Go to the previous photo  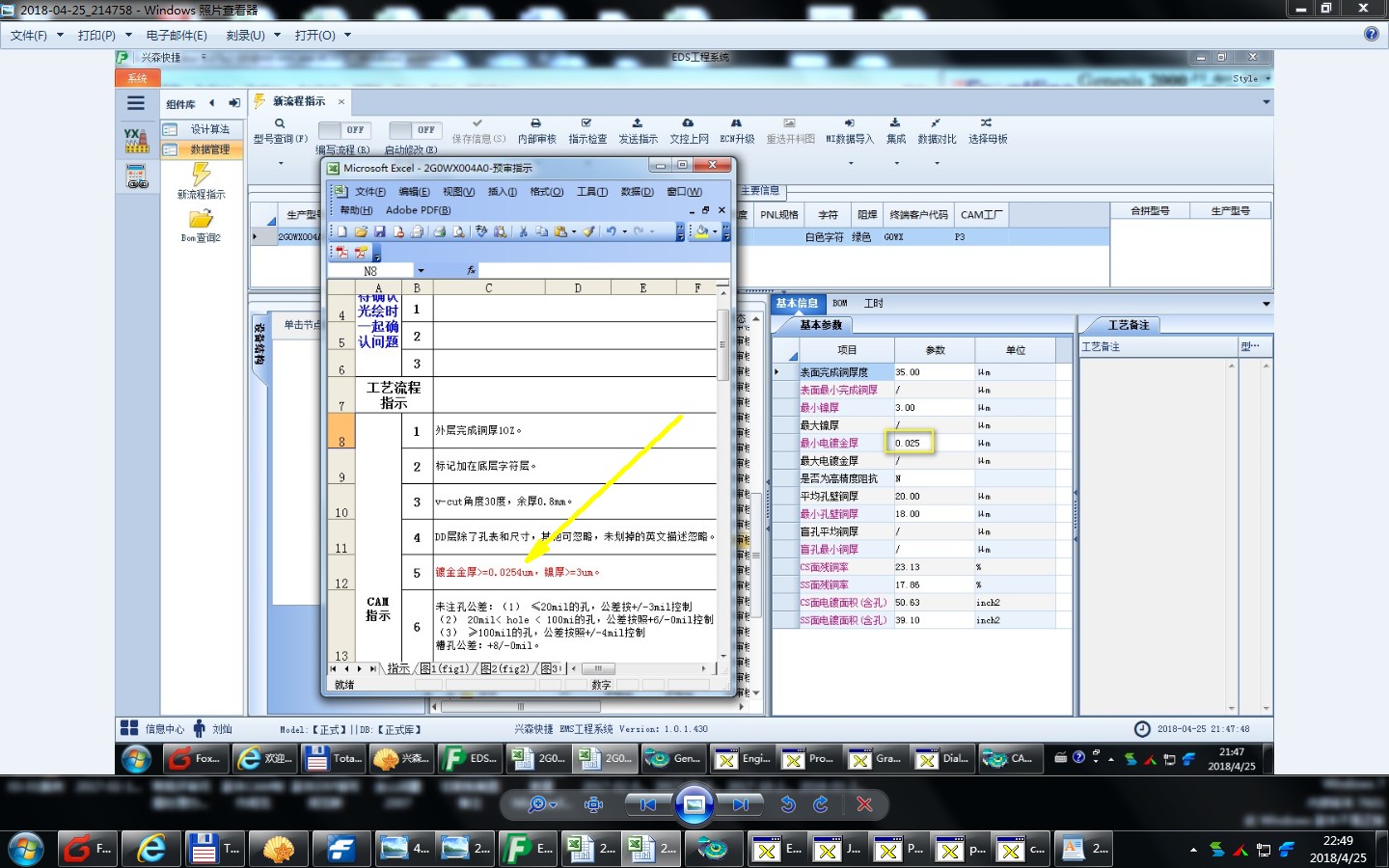(648, 804)
